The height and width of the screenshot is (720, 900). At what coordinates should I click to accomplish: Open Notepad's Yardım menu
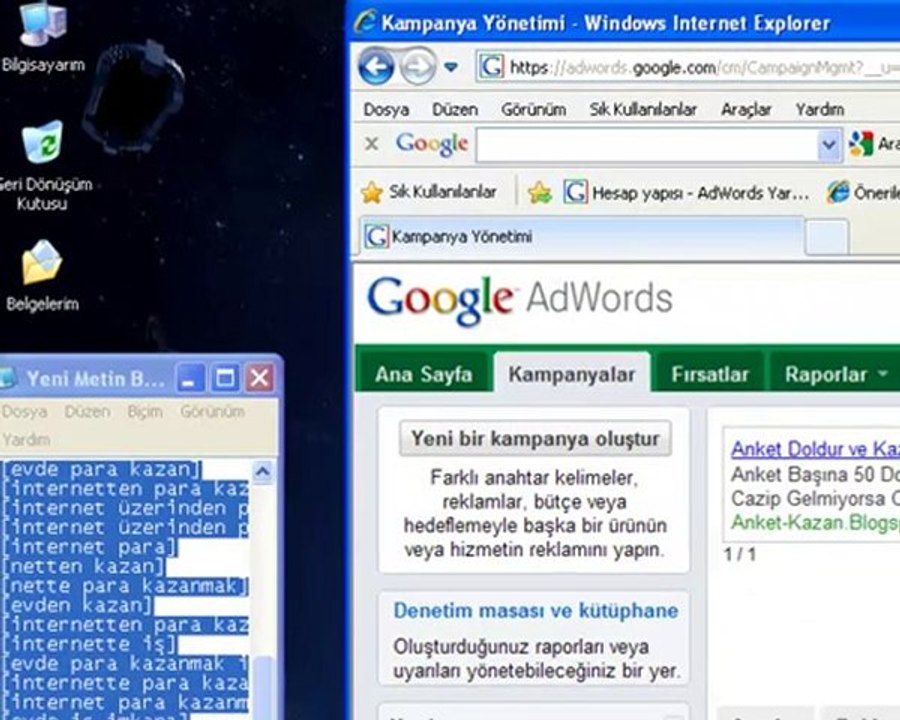(x=25, y=440)
